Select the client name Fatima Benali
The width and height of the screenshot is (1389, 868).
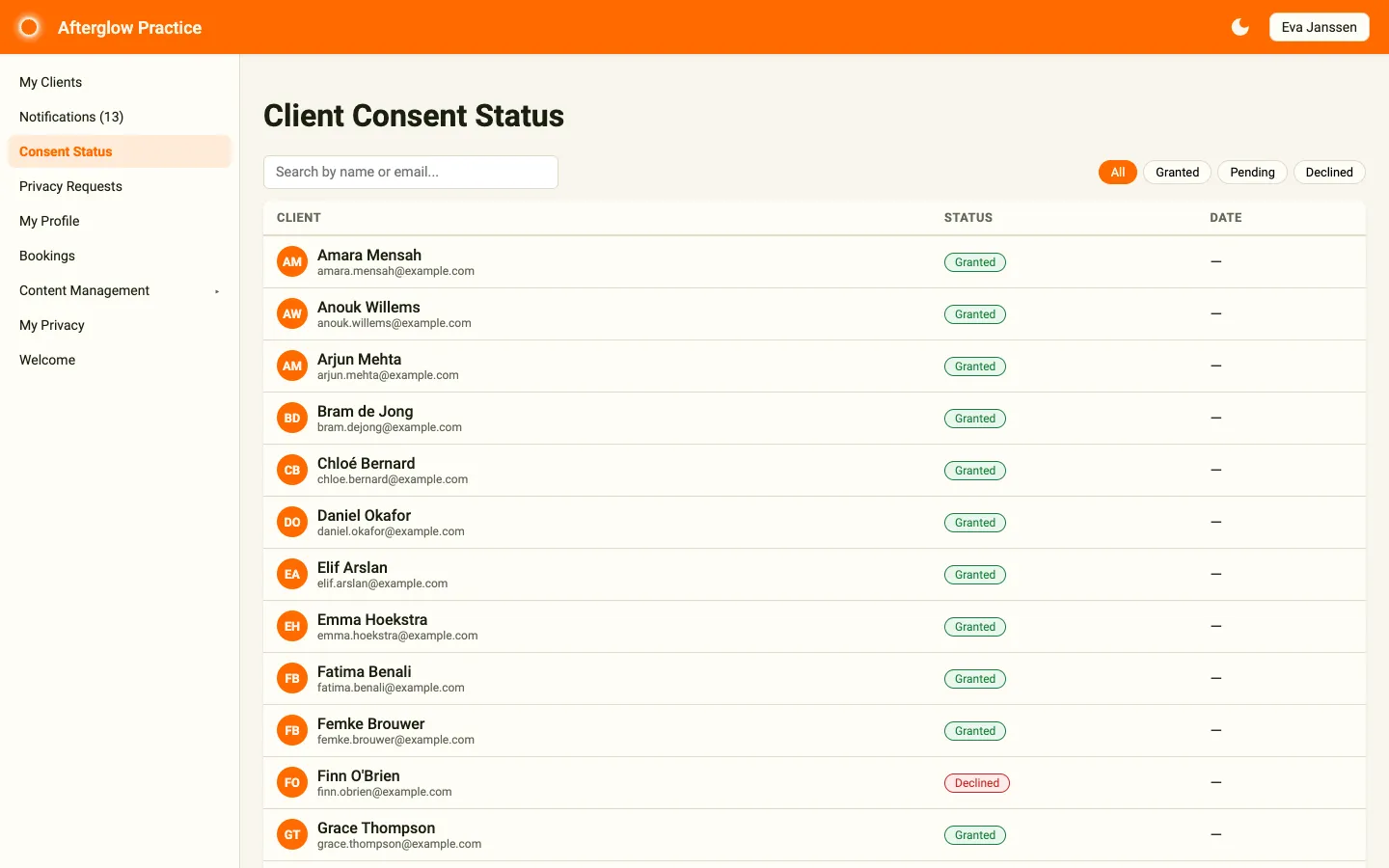(364, 671)
